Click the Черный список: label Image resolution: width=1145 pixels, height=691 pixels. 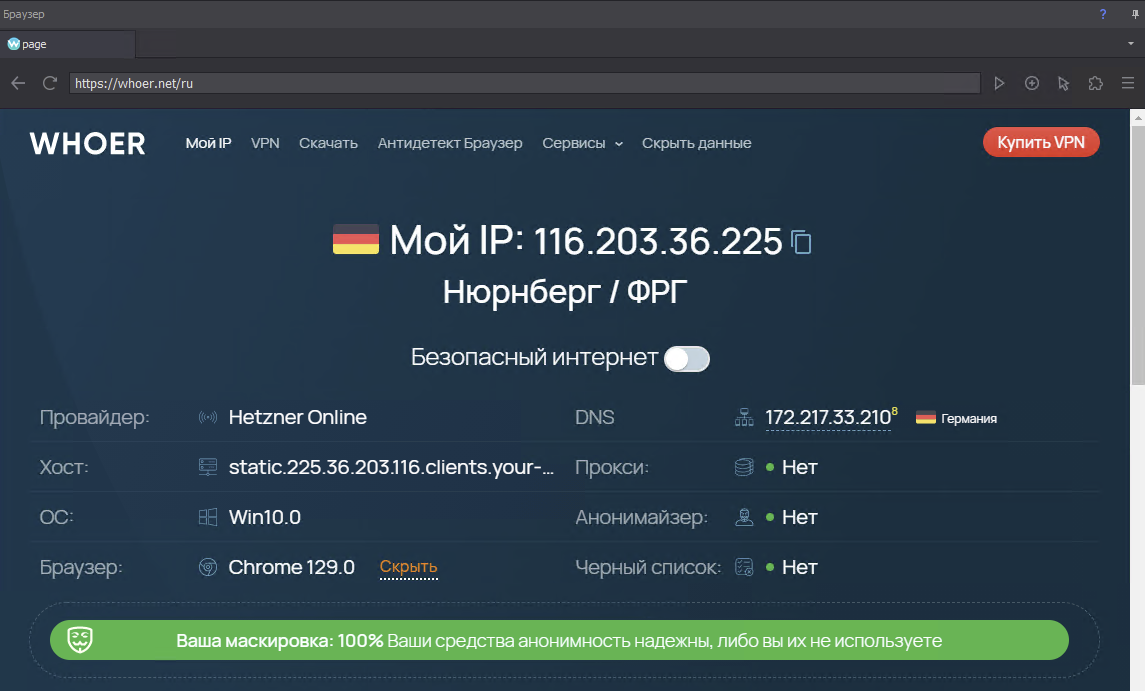[x=648, y=567]
